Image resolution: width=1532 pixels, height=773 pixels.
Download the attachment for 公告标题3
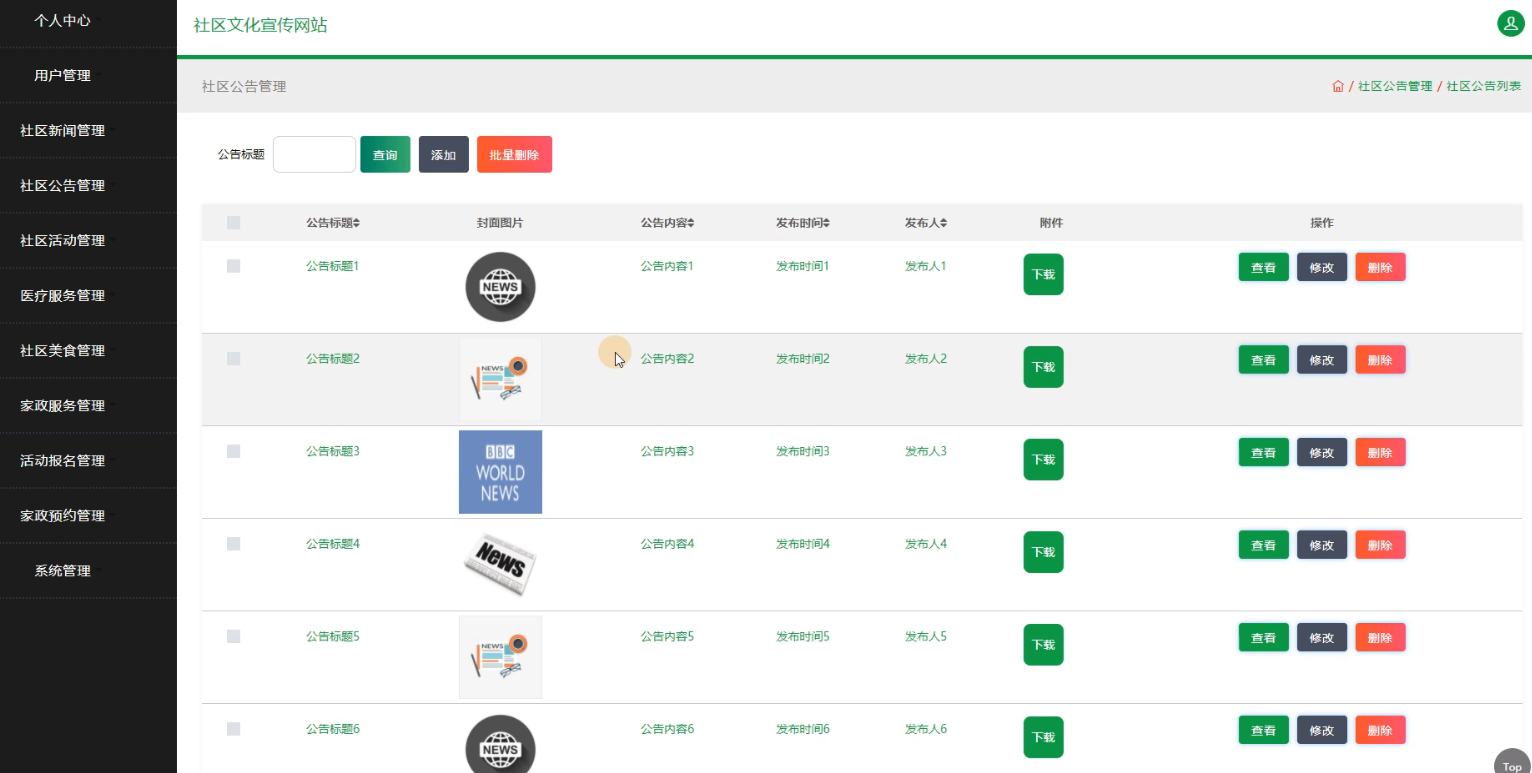point(1043,459)
